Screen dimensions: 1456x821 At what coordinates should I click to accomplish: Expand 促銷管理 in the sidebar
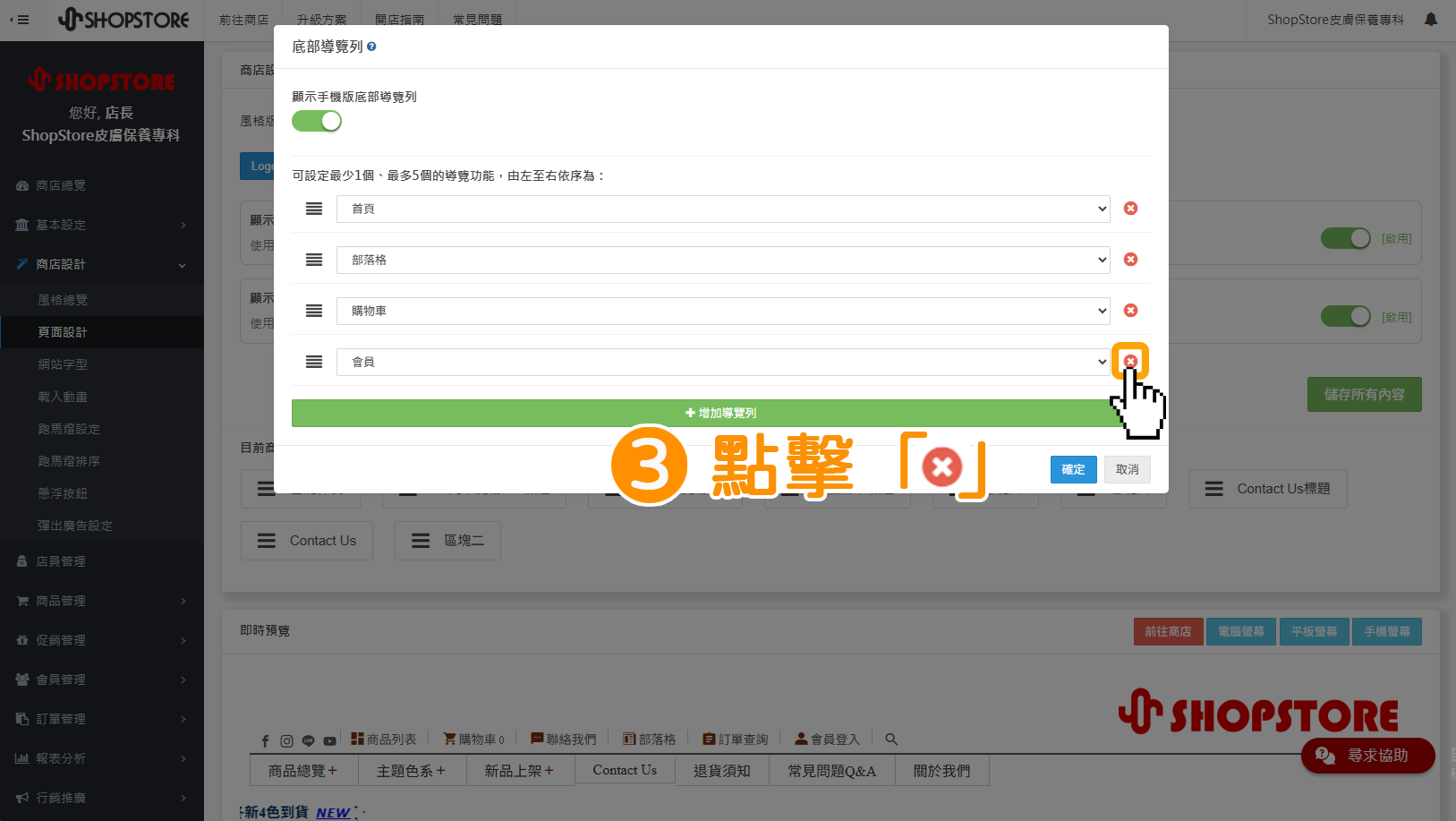point(102,640)
